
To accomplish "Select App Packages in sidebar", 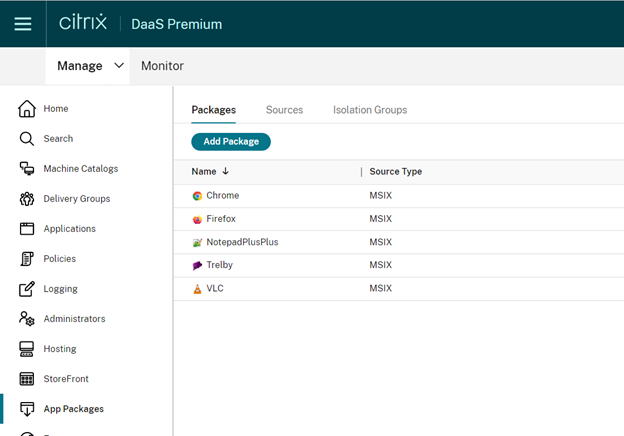I will point(74,409).
